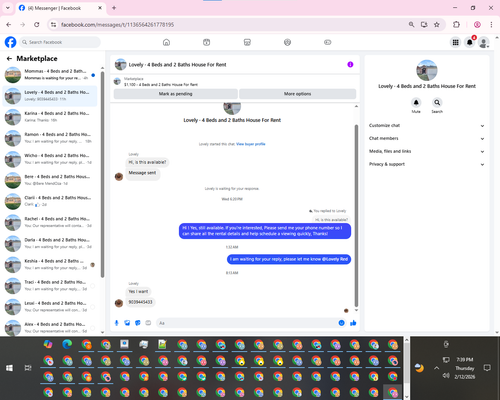Open Copilot from taskbar
This screenshot has height=400, width=500.
click(48, 344)
